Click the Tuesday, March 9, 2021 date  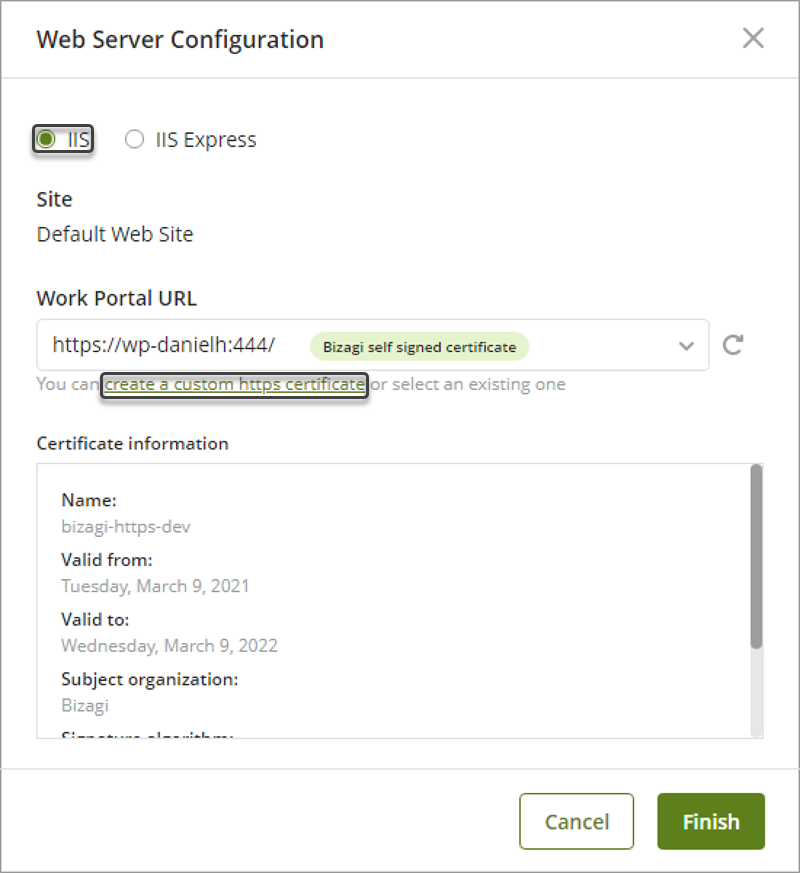coord(155,586)
